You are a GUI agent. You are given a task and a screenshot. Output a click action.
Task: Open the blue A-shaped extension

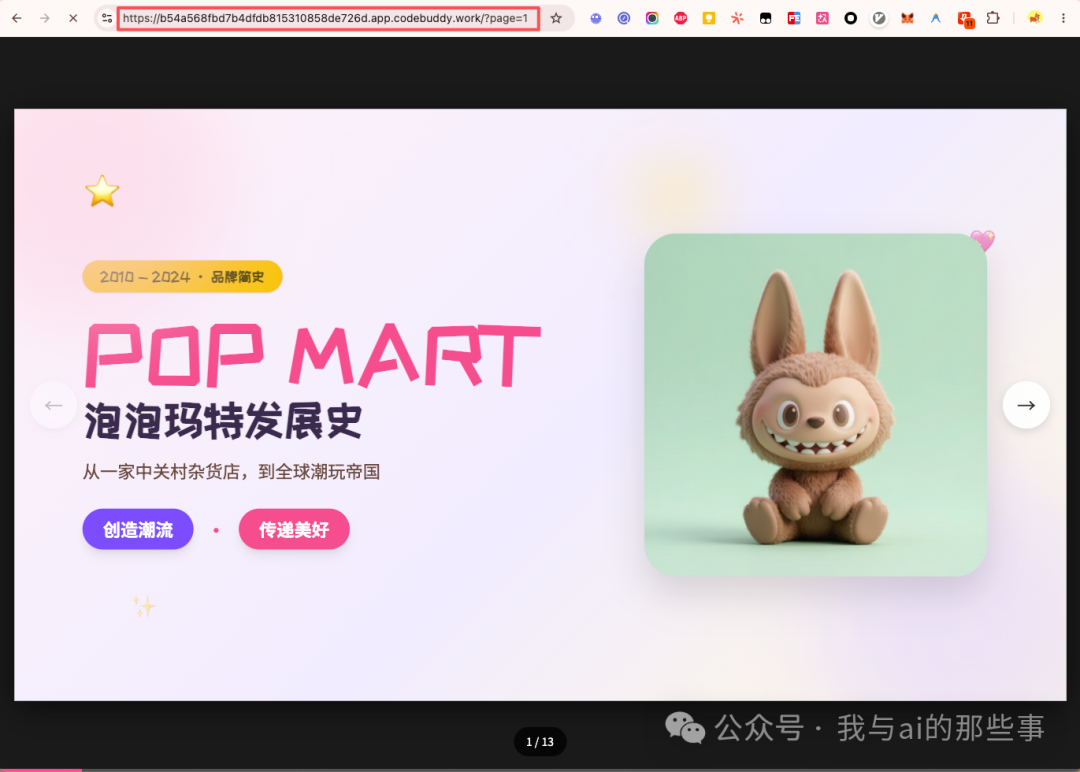[x=935, y=19]
